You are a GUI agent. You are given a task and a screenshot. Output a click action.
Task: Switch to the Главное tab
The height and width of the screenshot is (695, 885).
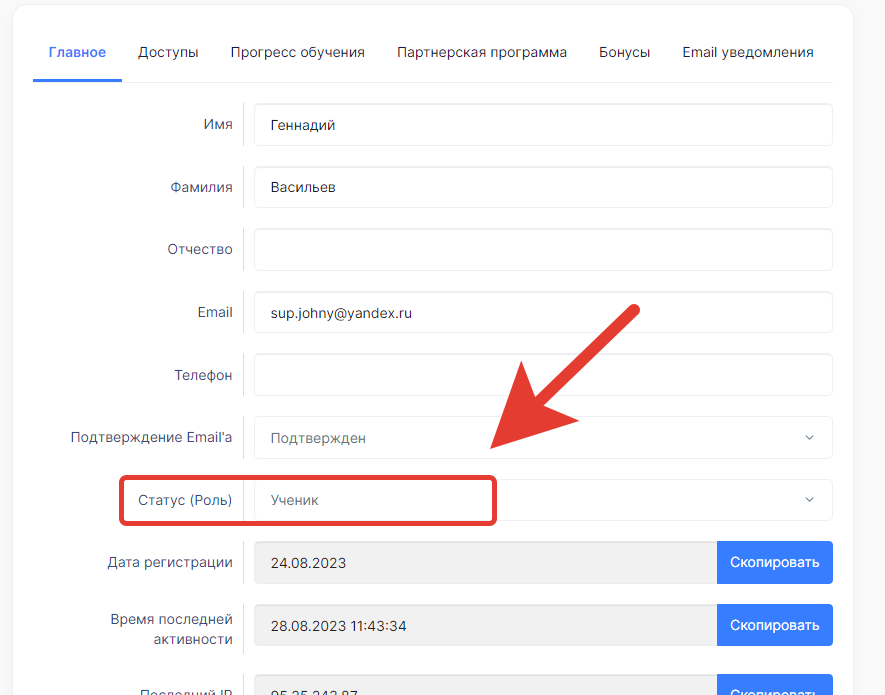[77, 52]
